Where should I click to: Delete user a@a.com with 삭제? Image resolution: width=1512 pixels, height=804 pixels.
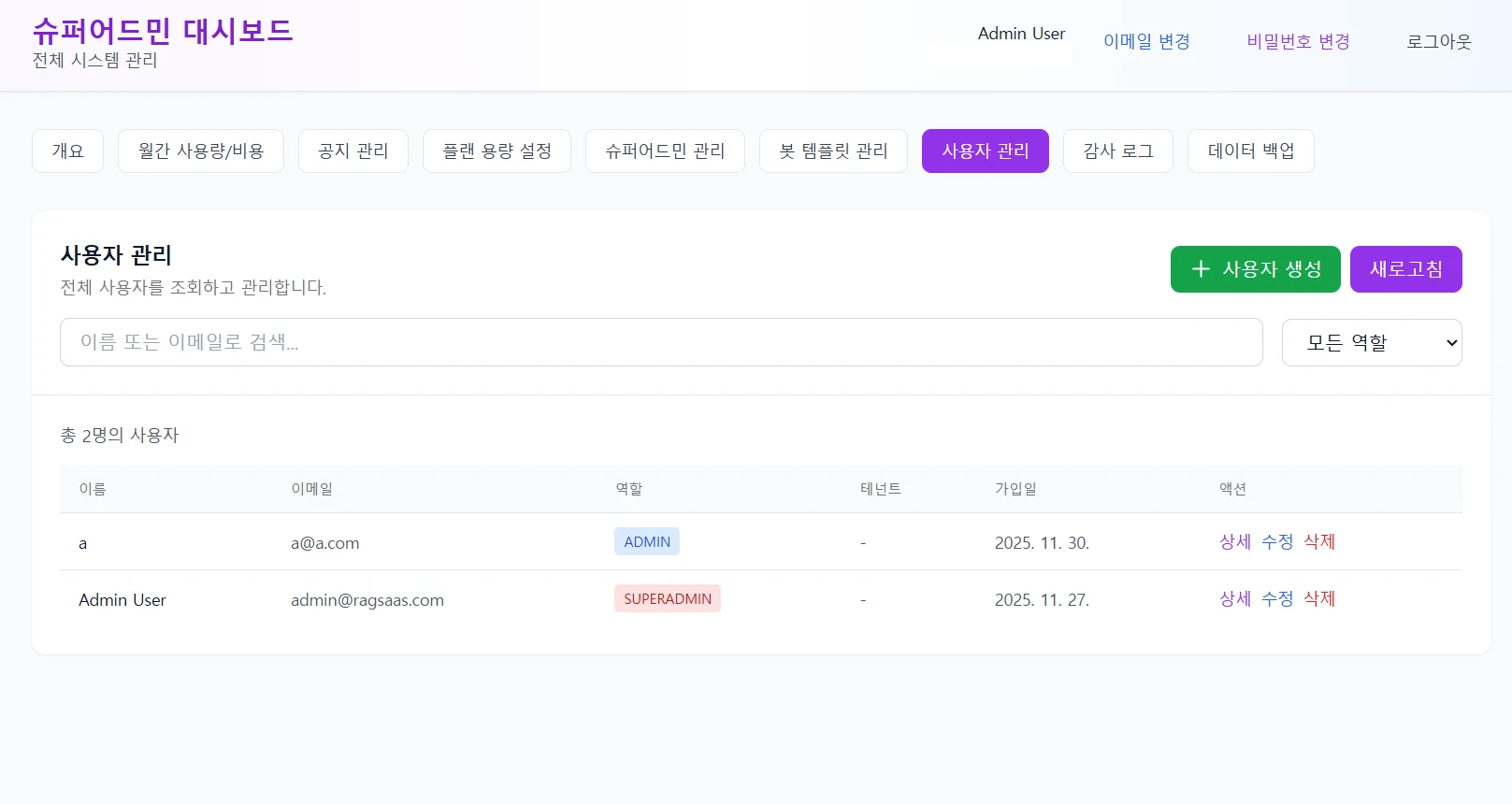click(1319, 542)
